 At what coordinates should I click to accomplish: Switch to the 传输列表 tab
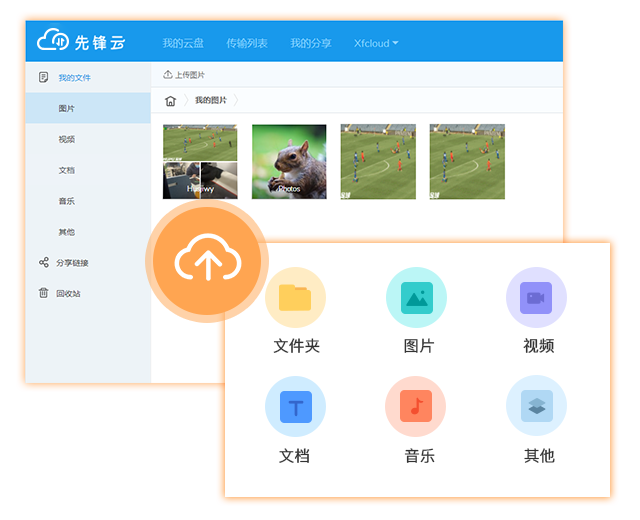247,44
